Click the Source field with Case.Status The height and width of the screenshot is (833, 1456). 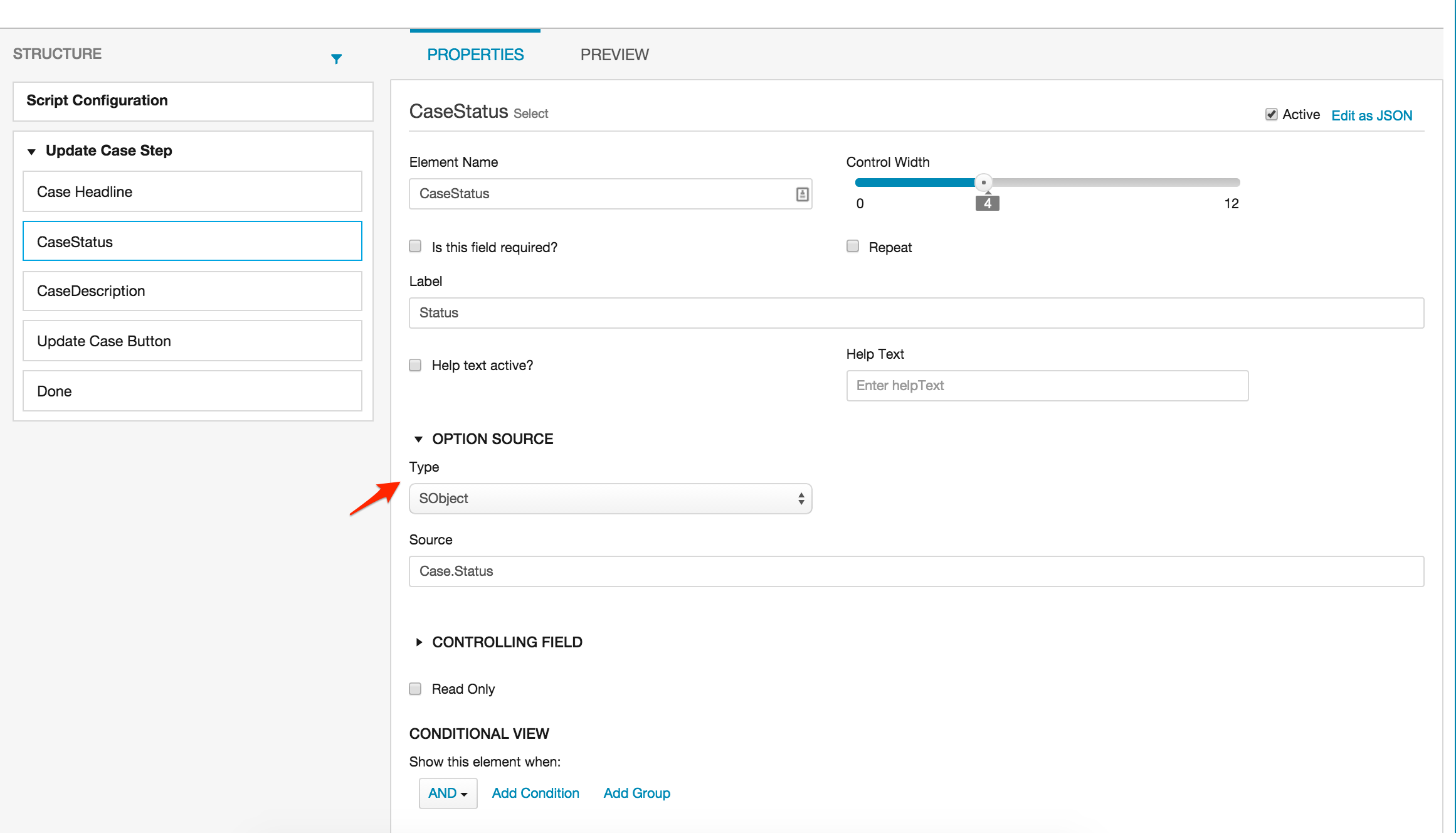click(917, 571)
